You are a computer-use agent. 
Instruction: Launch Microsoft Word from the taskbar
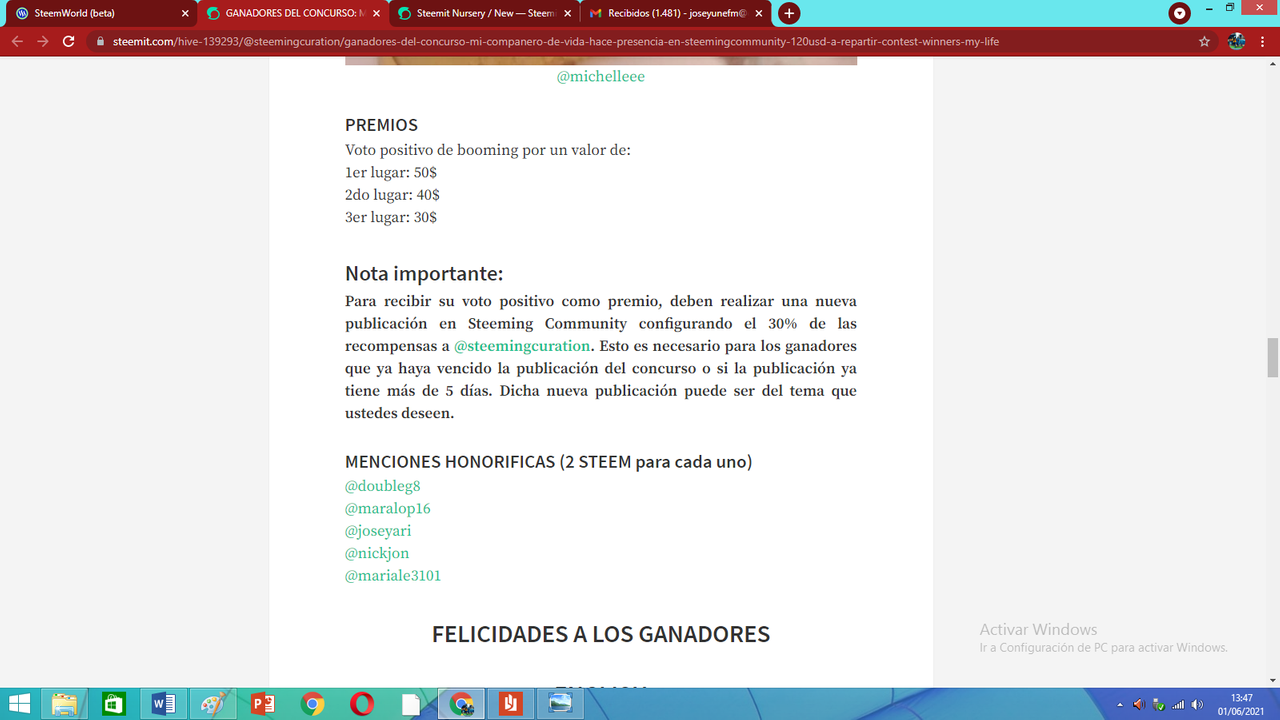click(x=163, y=704)
